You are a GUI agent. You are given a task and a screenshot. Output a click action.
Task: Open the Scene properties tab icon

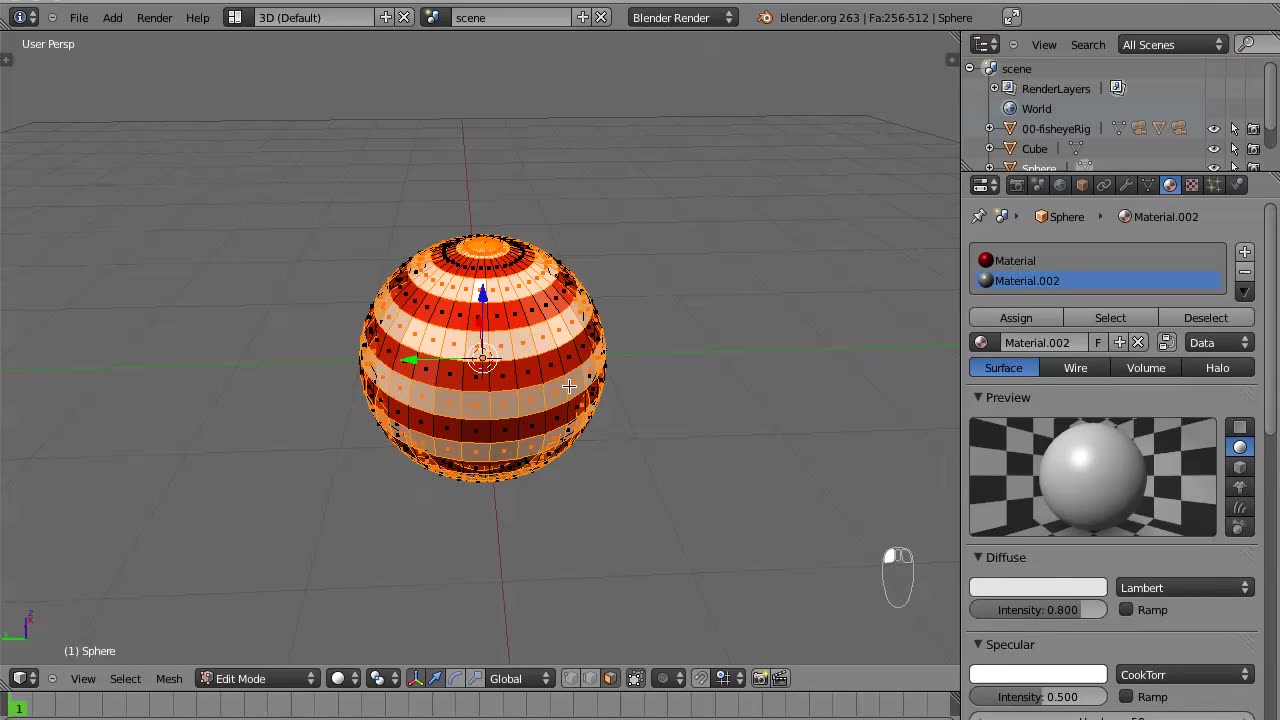coord(1038,185)
